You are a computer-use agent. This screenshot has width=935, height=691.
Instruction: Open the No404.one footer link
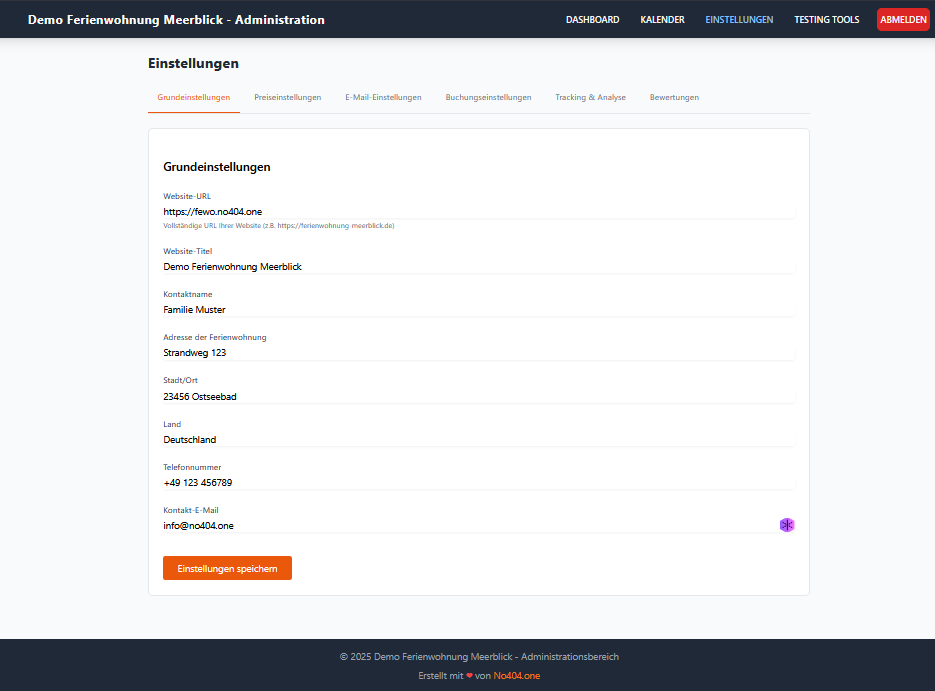pos(516,676)
